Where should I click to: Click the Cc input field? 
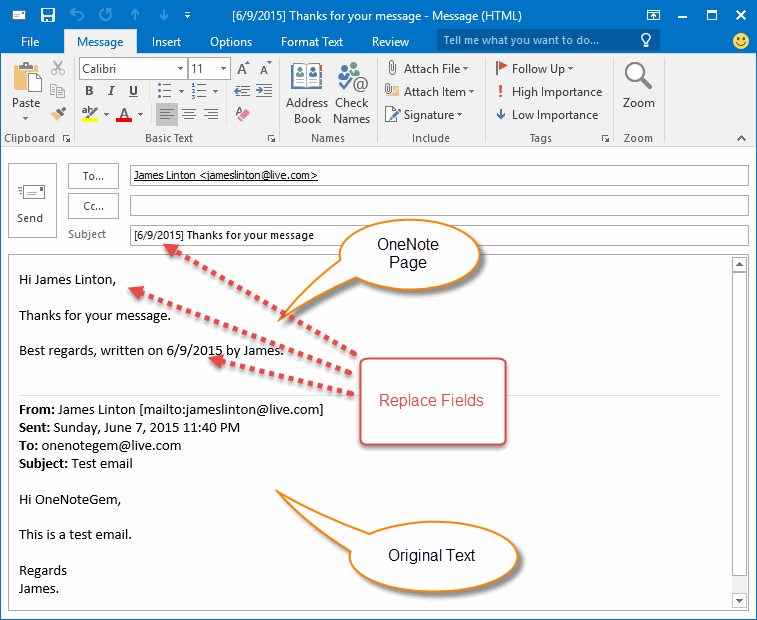(x=438, y=206)
